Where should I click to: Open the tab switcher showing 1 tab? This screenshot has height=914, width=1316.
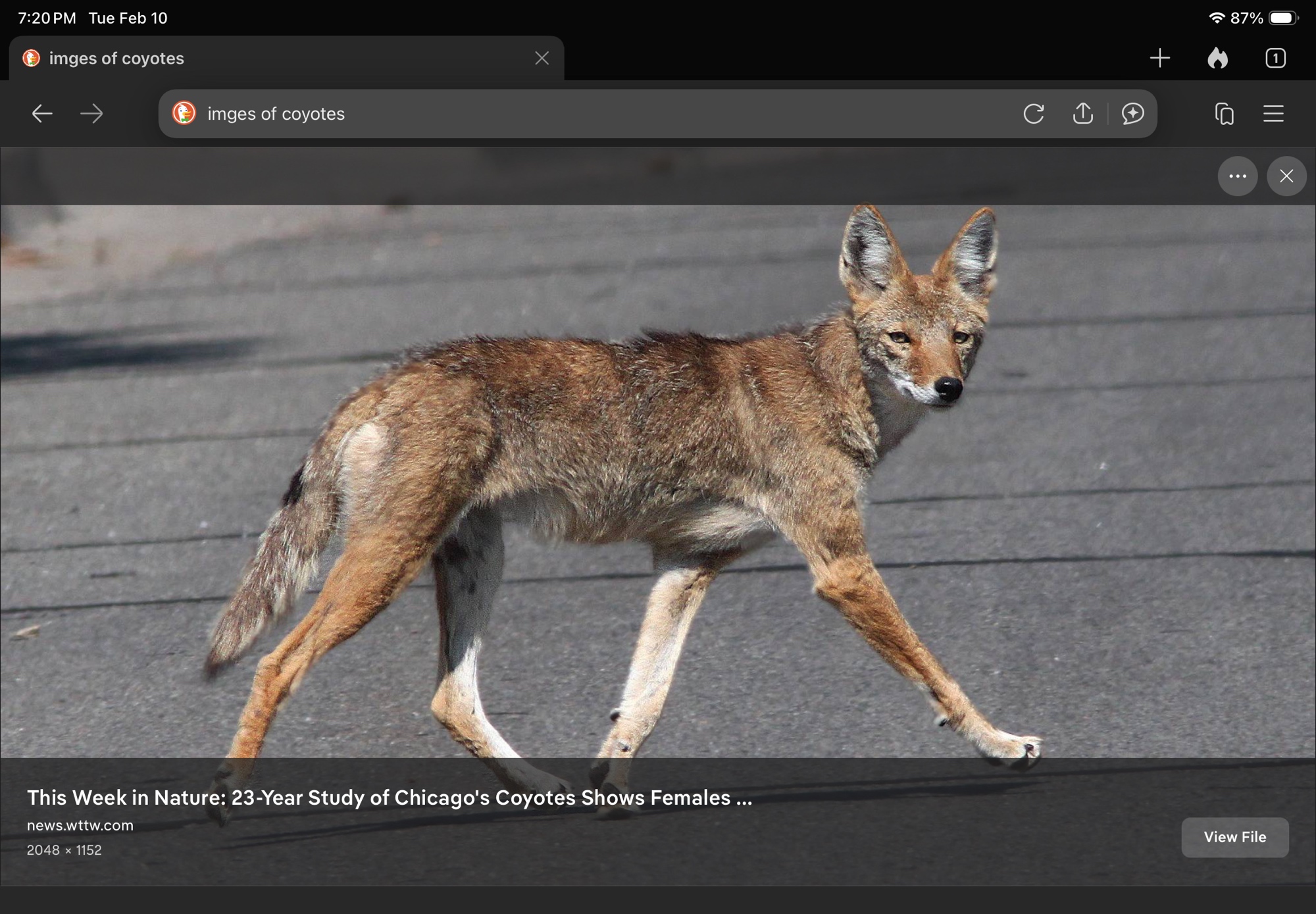1275,58
